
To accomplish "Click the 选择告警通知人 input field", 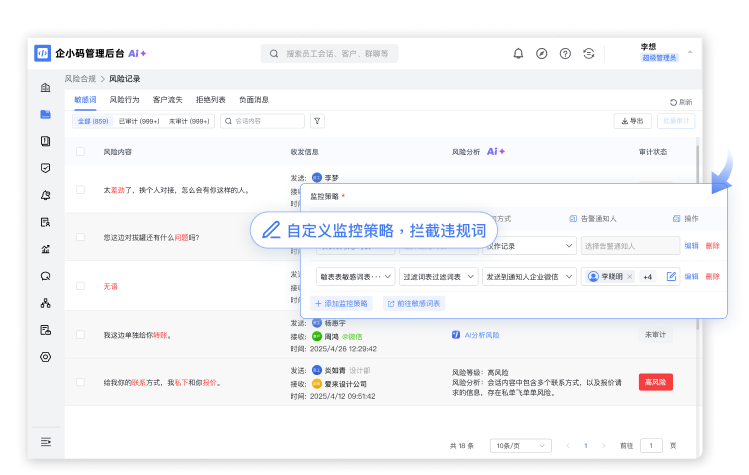I will tap(630, 246).
